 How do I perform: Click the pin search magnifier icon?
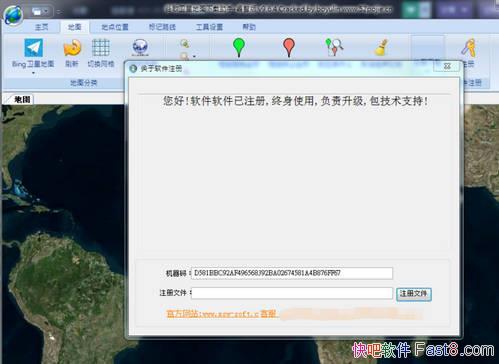tap(334, 47)
